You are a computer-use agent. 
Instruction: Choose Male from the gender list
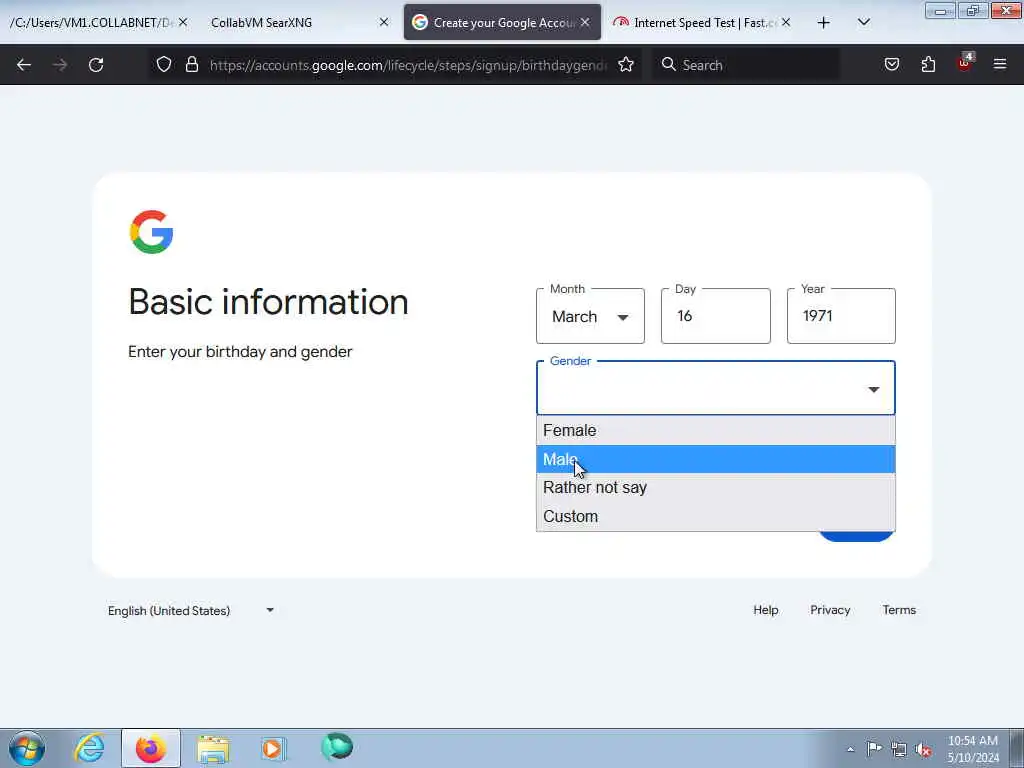coord(716,459)
